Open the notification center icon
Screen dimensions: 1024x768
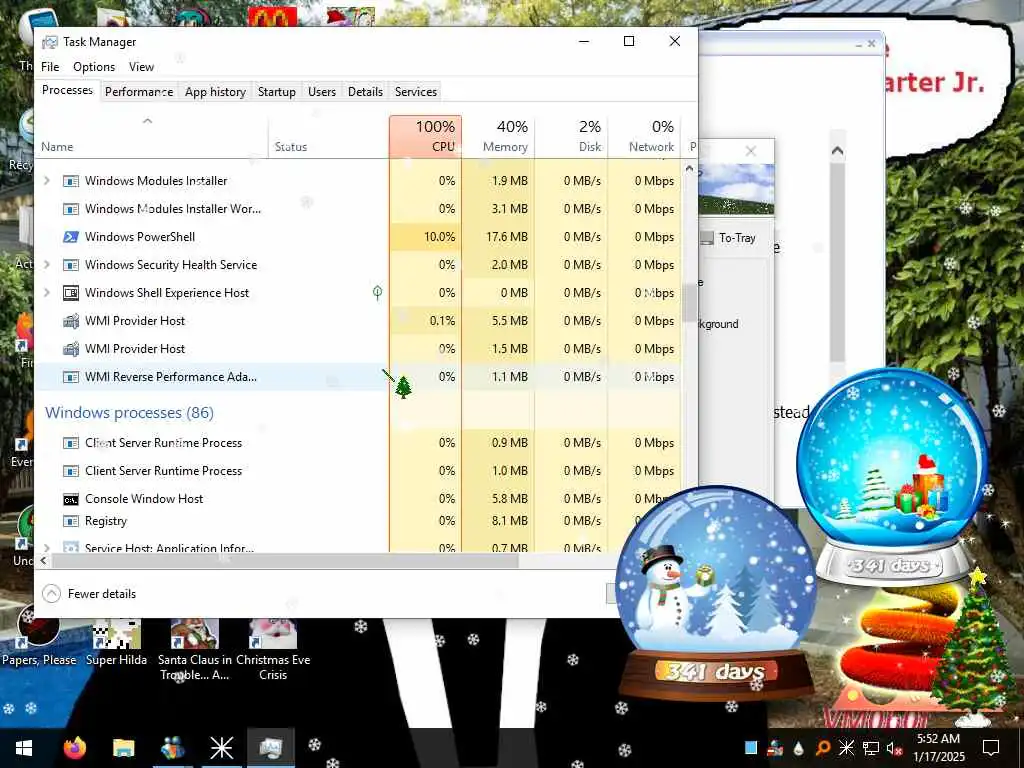coord(991,748)
